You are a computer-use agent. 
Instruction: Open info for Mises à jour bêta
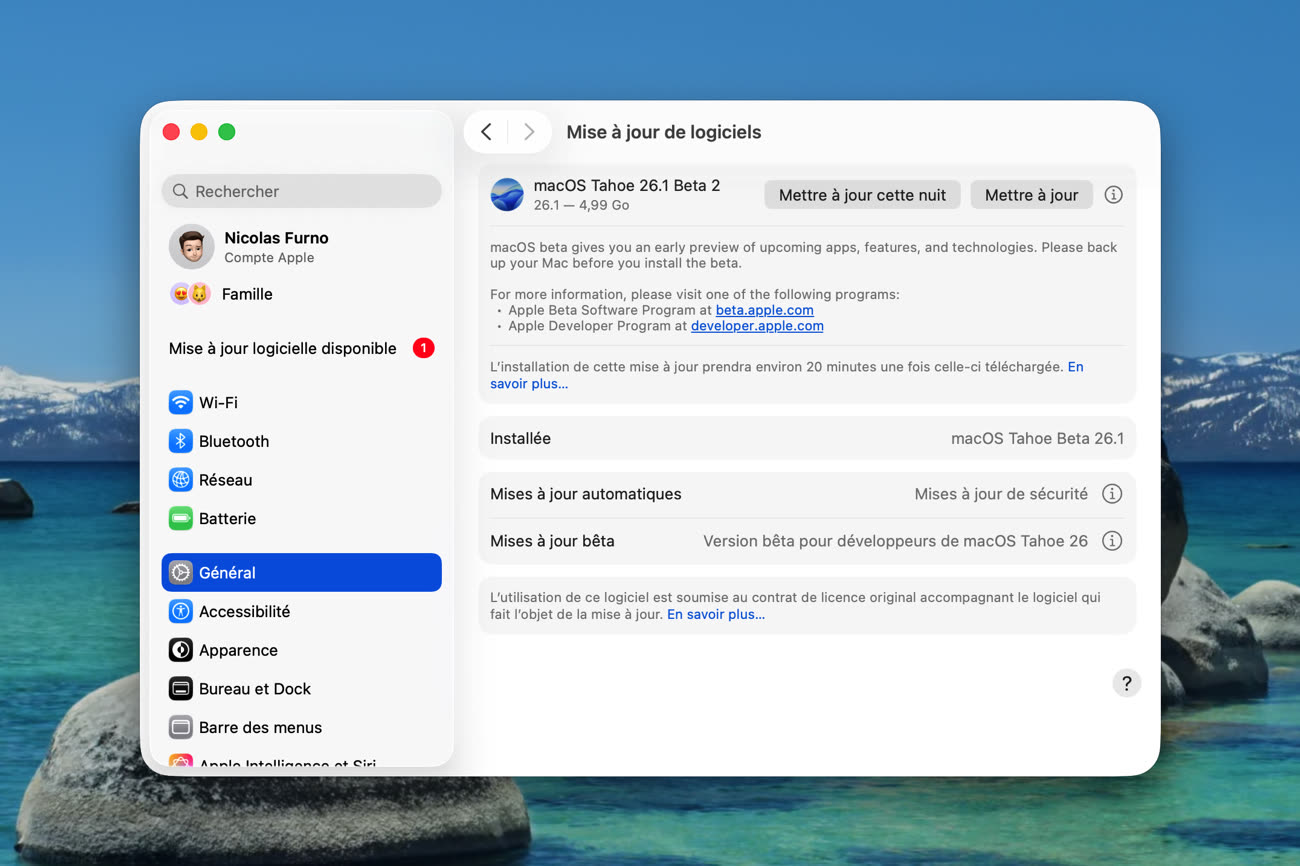coord(1111,541)
